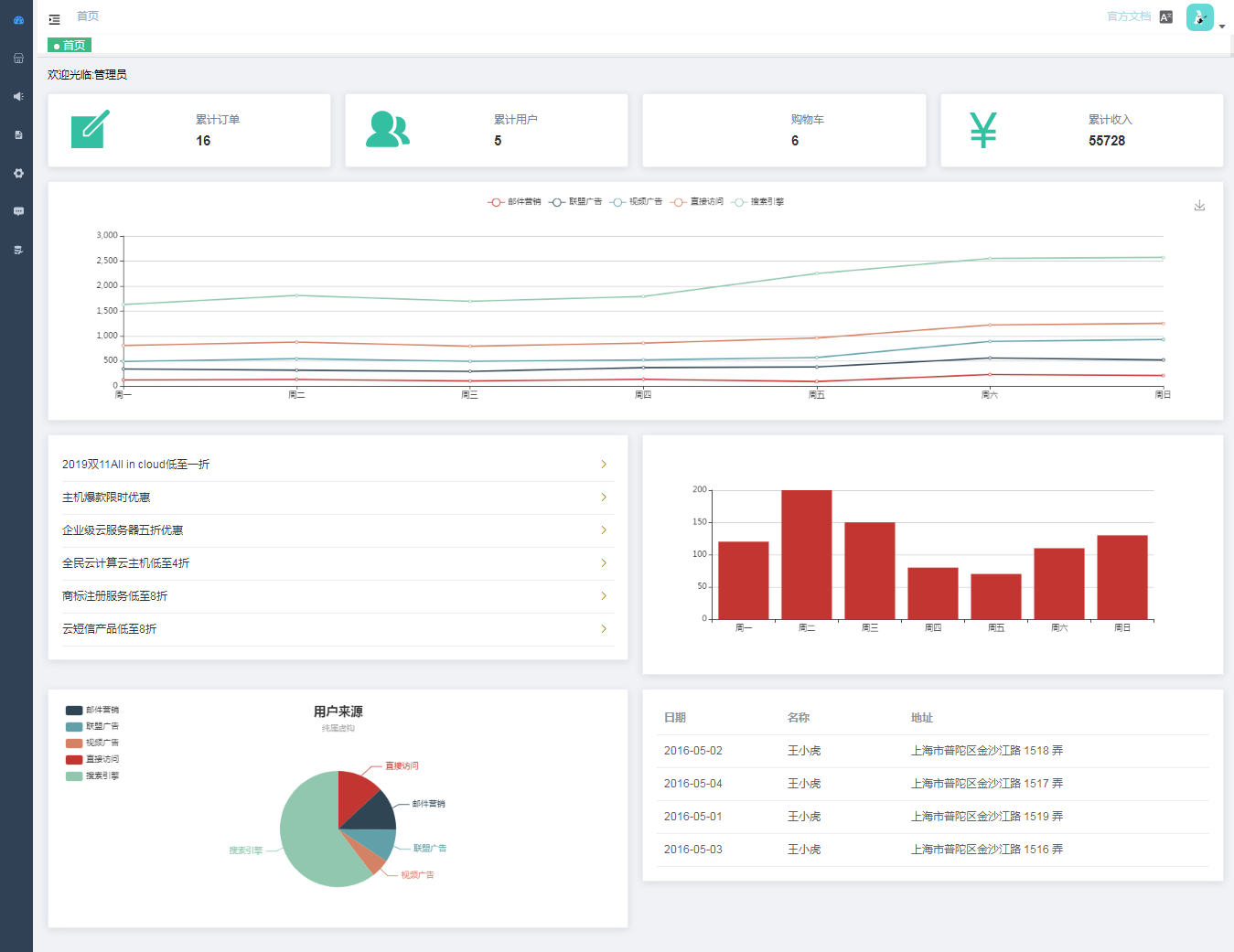This screenshot has height=952, width=1234.
Task: Select the document icon in sidebar
Action: (x=18, y=134)
